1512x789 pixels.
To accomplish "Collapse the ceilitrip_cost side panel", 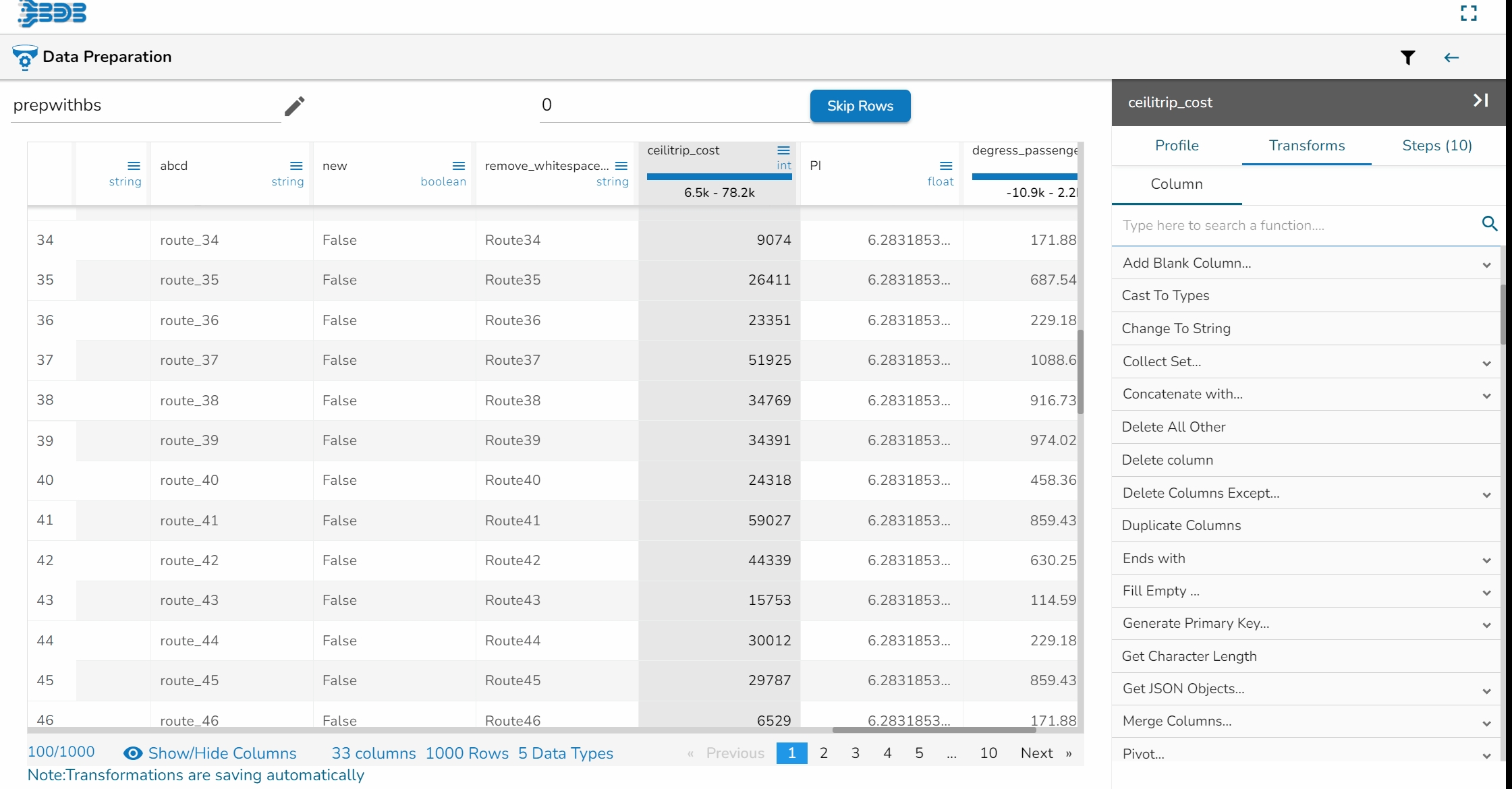I will point(1480,100).
